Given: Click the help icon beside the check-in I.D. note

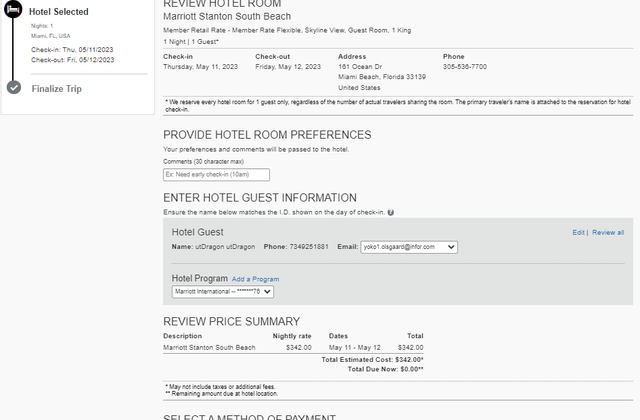Looking at the screenshot, I should [390, 213].
